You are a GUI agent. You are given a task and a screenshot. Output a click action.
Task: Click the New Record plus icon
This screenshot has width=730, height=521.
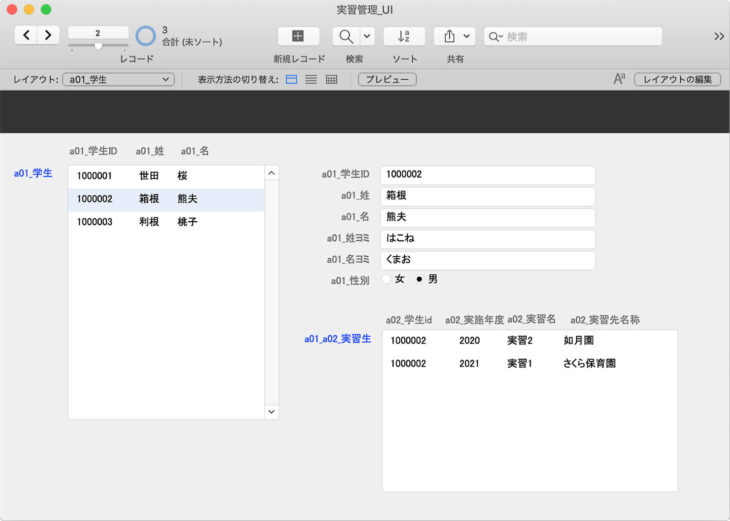click(x=298, y=36)
